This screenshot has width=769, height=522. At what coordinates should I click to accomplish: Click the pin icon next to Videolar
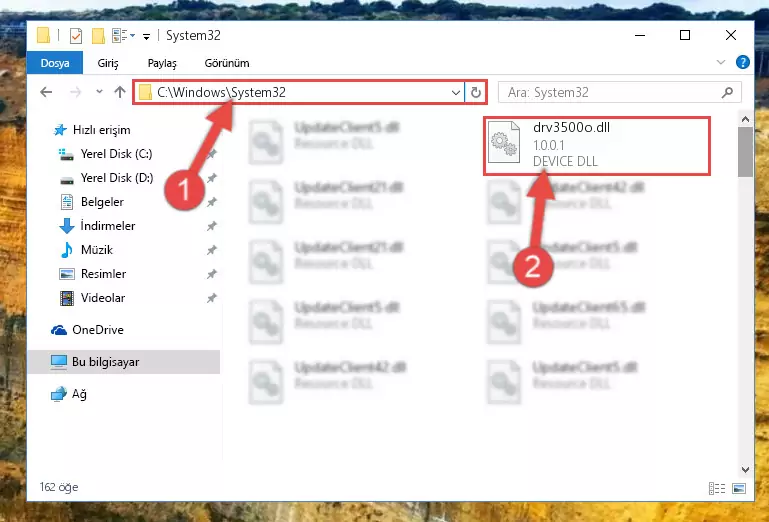(211, 298)
